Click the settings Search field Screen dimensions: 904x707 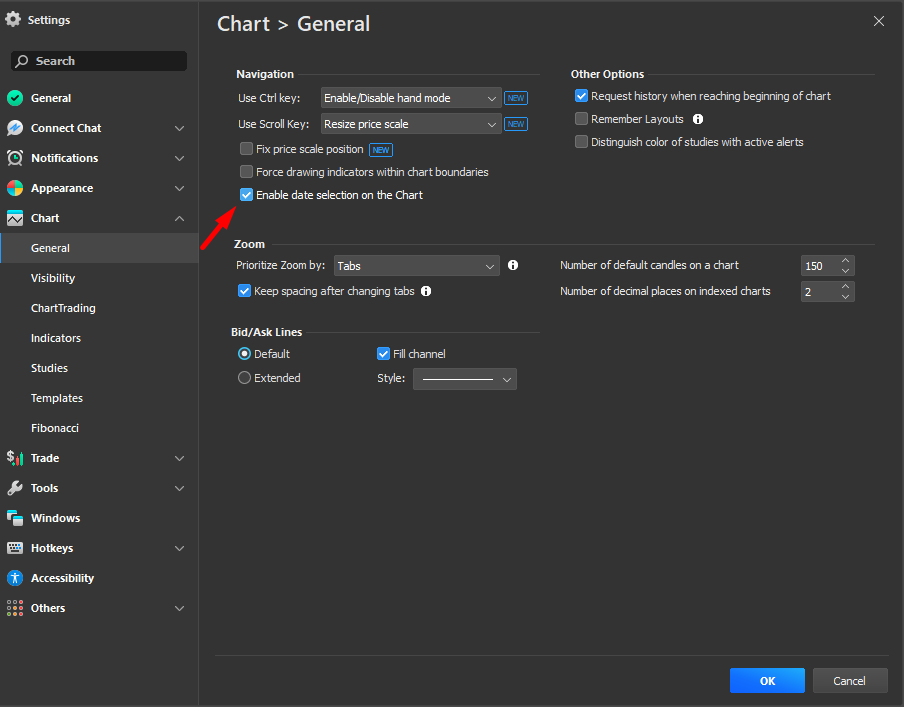100,61
